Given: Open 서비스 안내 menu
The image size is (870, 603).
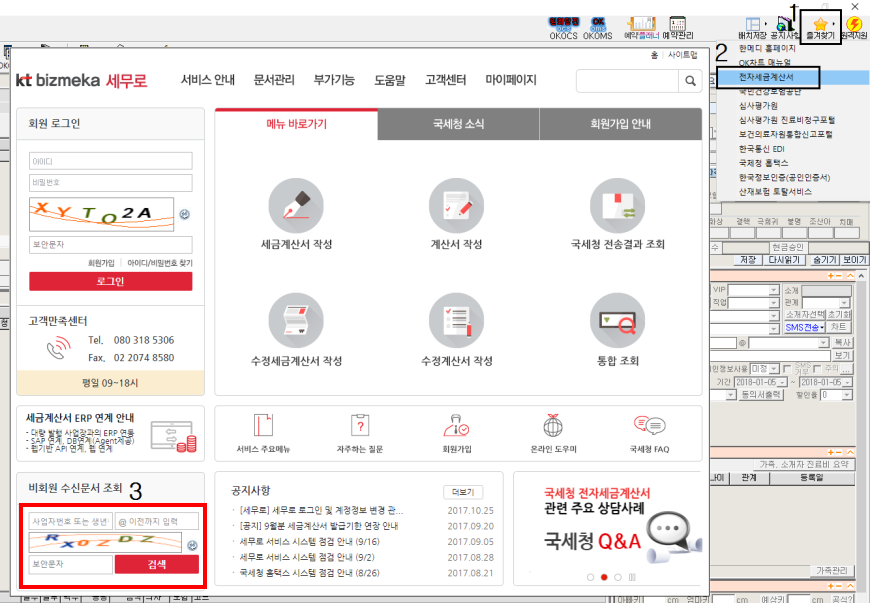Looking at the screenshot, I should [208, 80].
